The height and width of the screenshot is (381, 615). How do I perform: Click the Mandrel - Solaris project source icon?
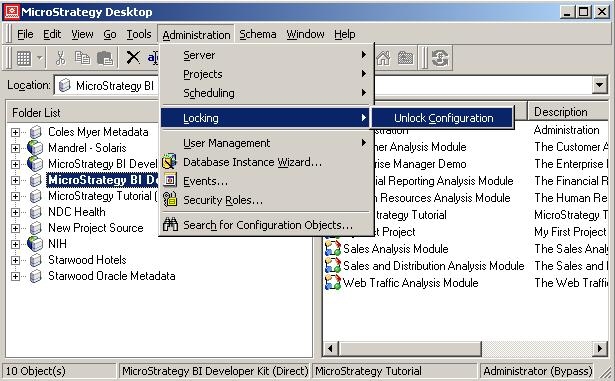coord(35,148)
